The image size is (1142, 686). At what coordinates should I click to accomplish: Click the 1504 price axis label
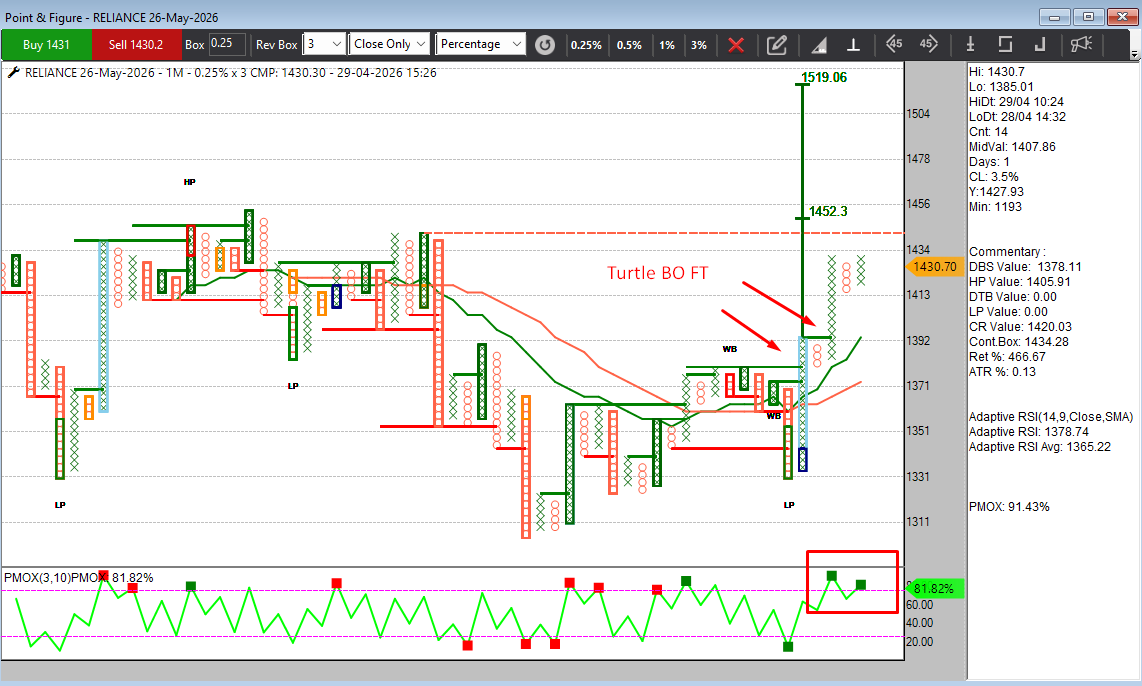(x=918, y=114)
